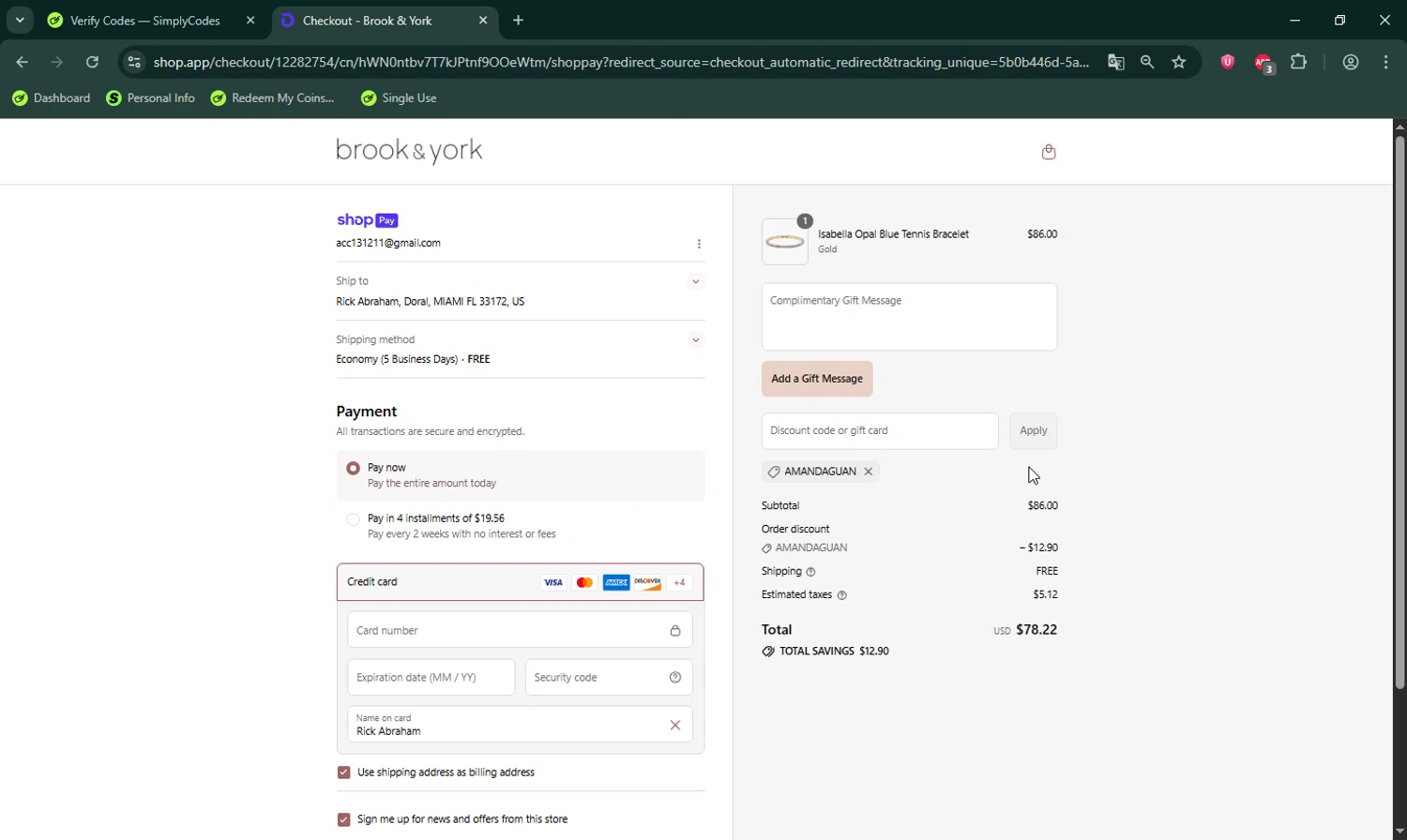The image size is (1407, 840).
Task: Click the estimated taxes help icon
Action: (841, 595)
